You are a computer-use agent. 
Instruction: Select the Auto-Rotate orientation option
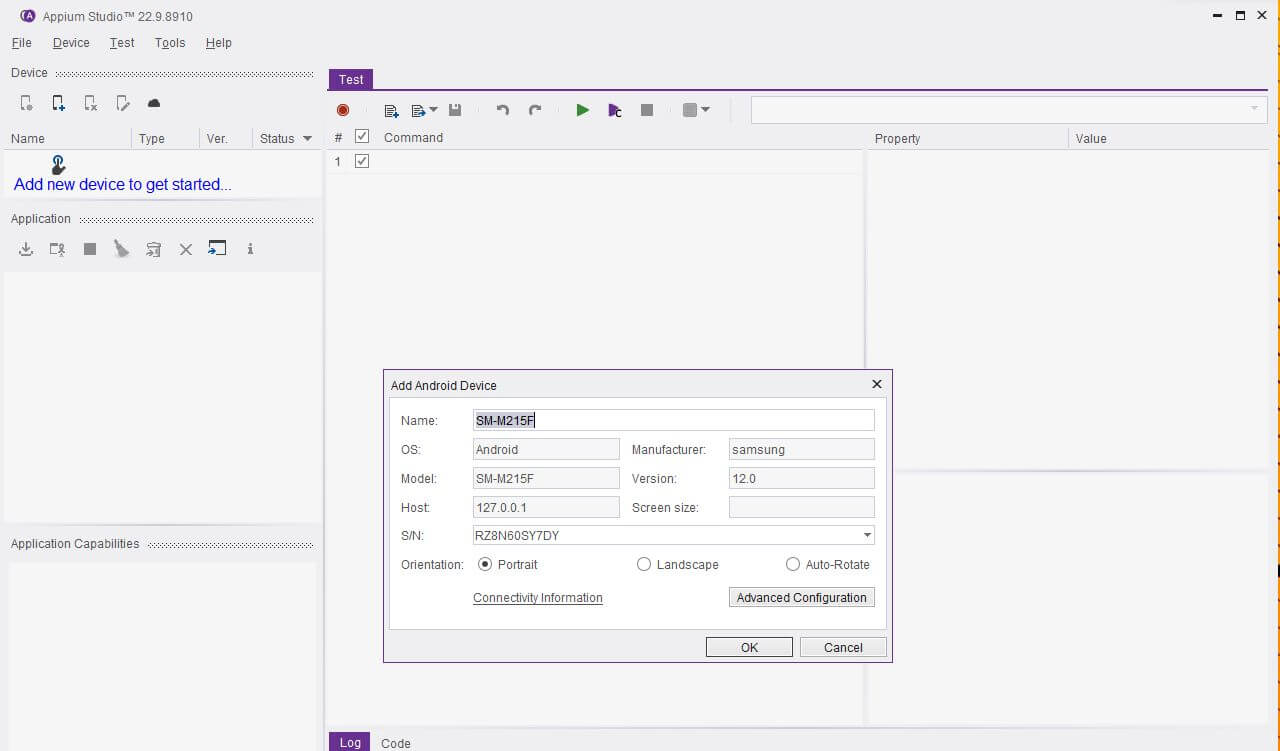(x=793, y=565)
